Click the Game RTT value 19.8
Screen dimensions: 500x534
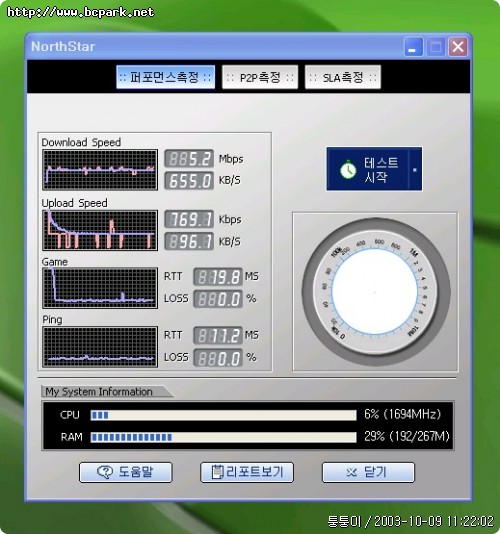pos(218,277)
